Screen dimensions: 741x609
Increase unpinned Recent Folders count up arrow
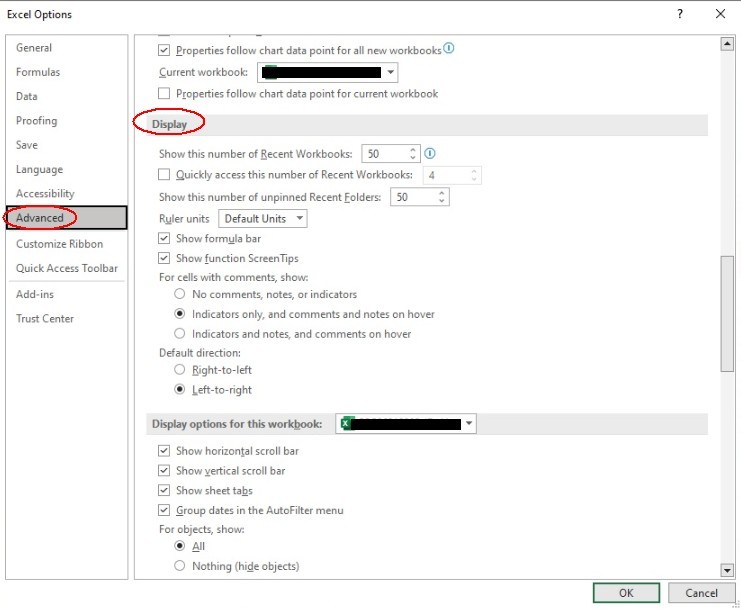(441, 193)
